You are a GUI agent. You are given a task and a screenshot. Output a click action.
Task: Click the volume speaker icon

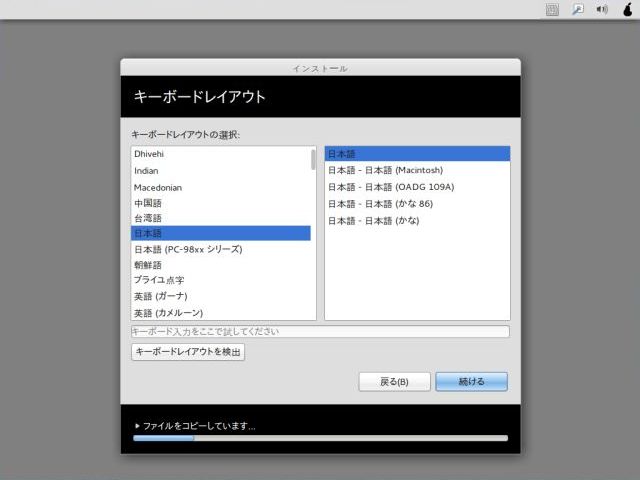602,9
